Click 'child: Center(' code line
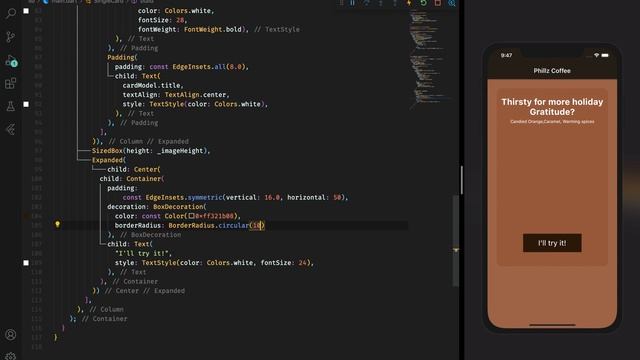The height and width of the screenshot is (360, 640). click(x=134, y=169)
